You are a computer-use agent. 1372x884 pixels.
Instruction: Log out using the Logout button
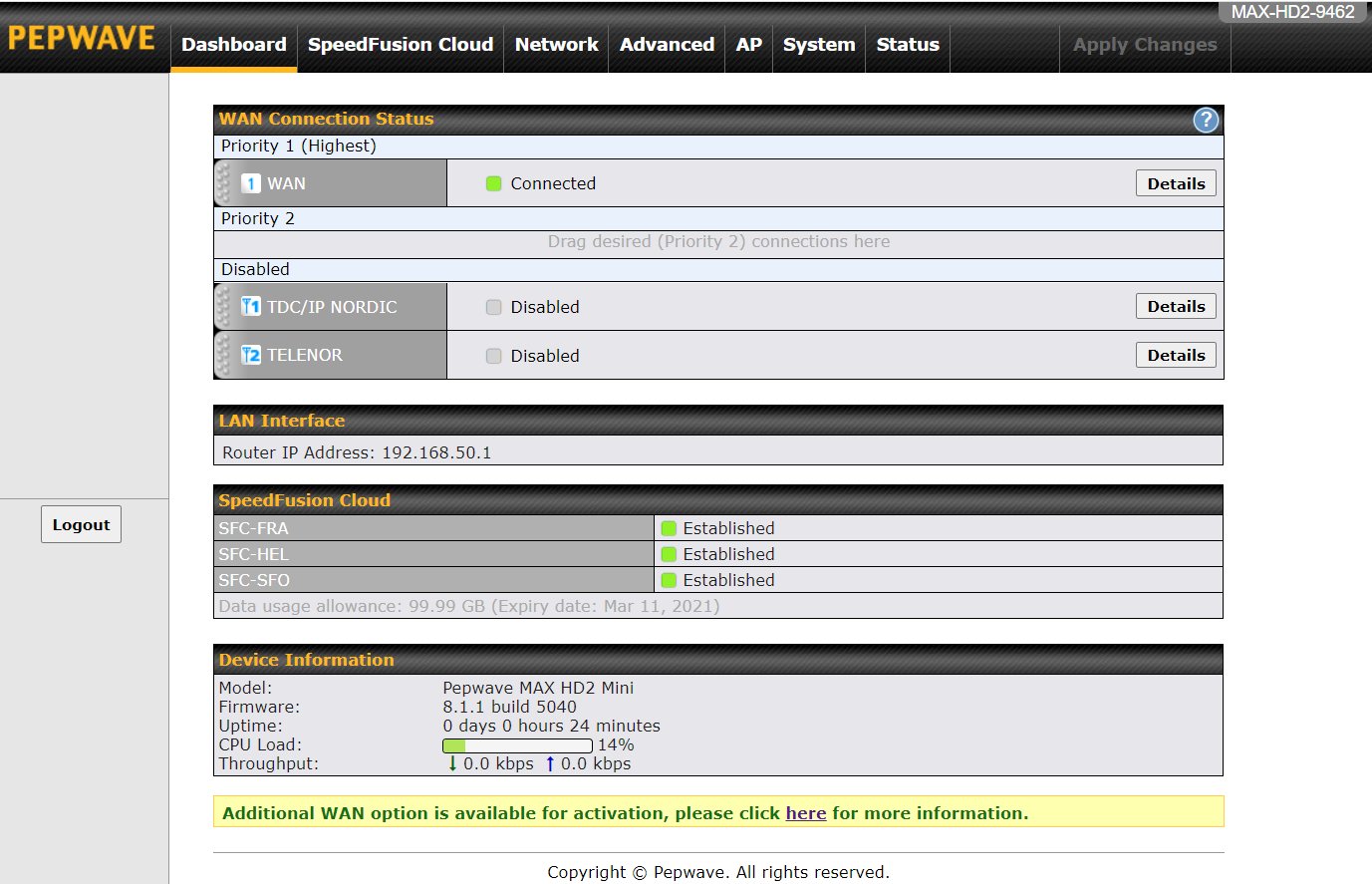(x=81, y=524)
